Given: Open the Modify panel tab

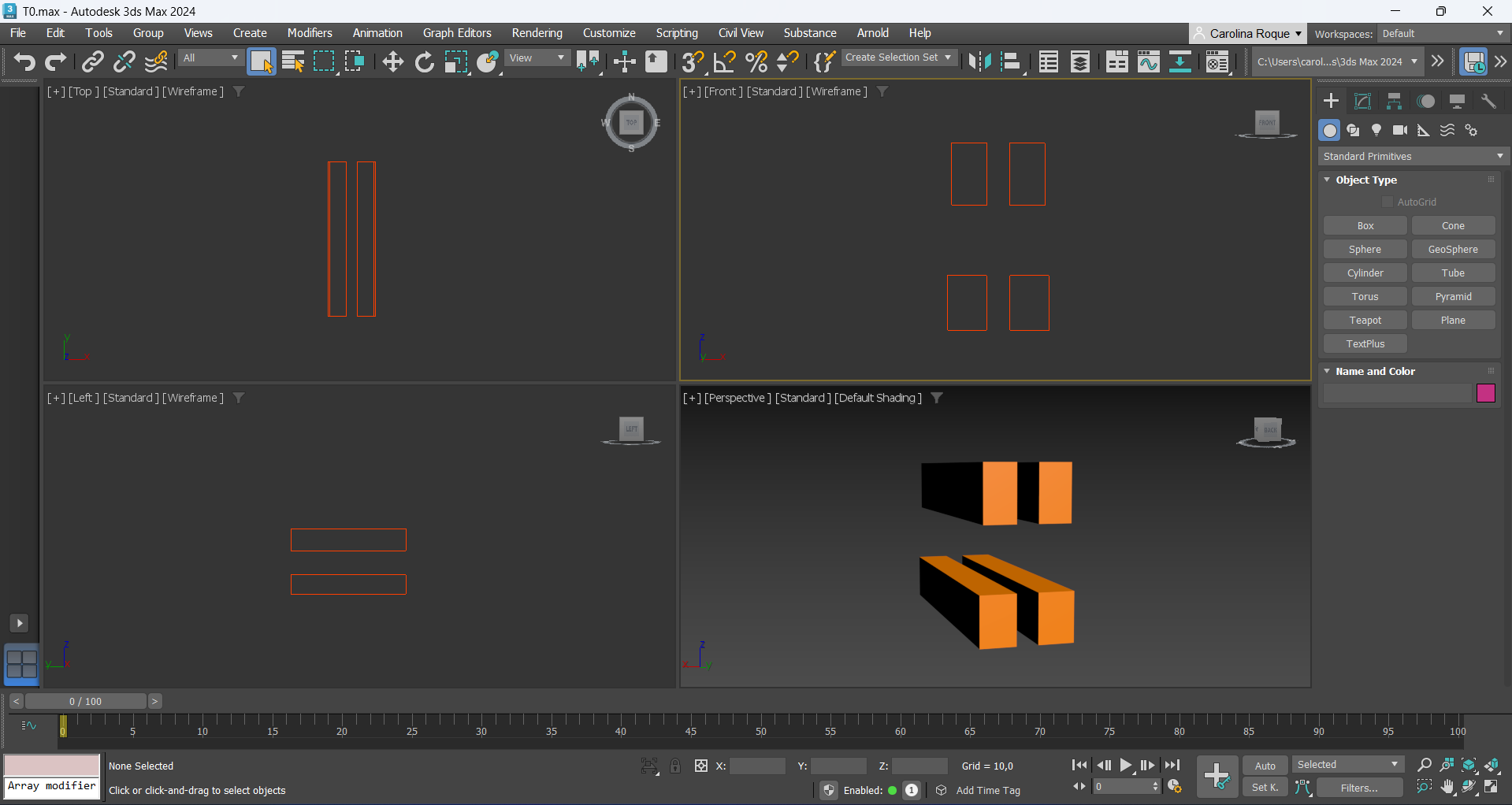Looking at the screenshot, I should 1362,101.
